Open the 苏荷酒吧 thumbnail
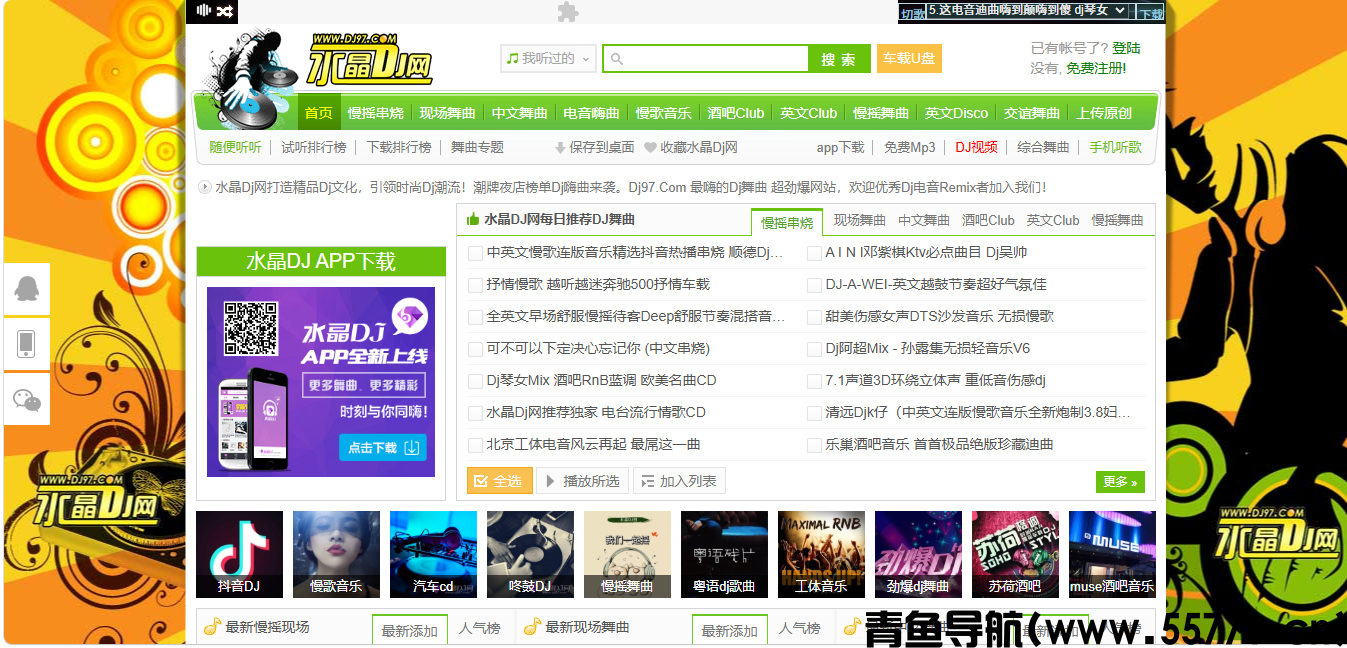1347x648 pixels. click(x=1015, y=554)
